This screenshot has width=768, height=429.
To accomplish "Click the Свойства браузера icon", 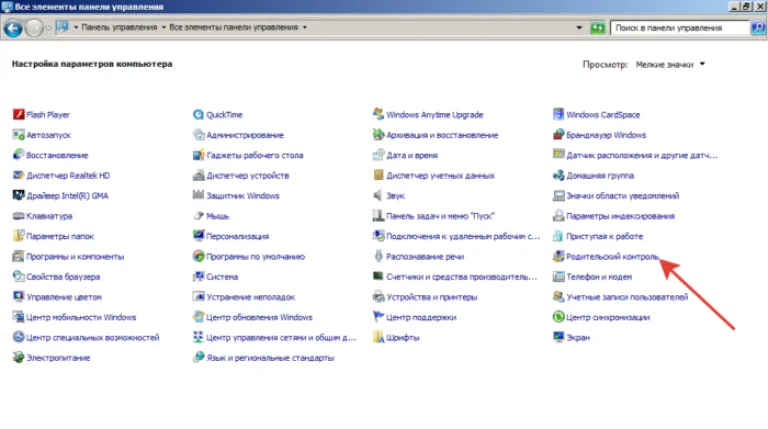I will [19, 277].
